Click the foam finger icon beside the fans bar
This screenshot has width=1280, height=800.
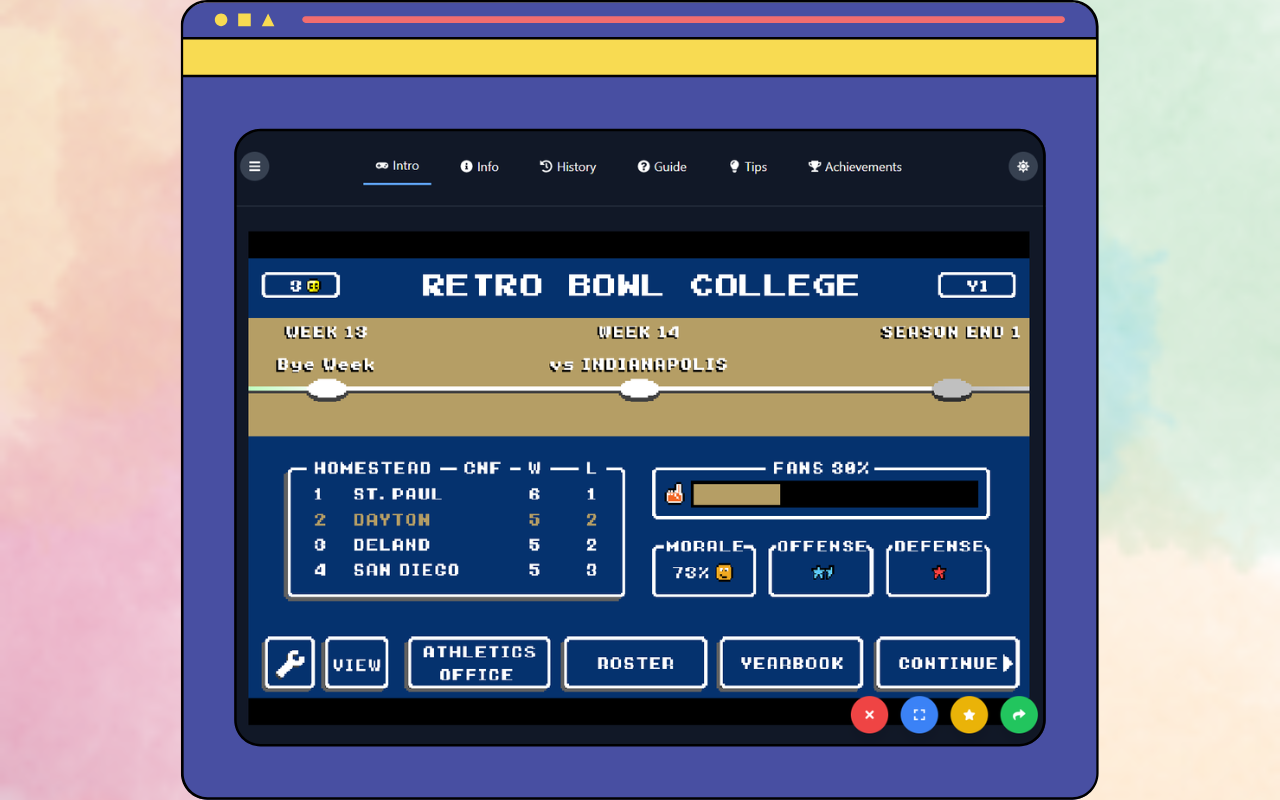point(676,493)
